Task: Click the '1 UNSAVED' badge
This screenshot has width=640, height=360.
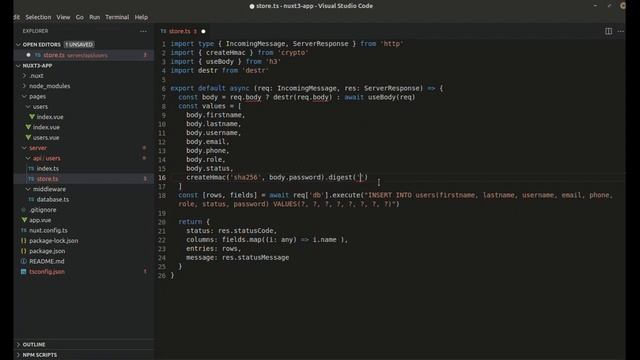Action: pyautogui.click(x=79, y=44)
